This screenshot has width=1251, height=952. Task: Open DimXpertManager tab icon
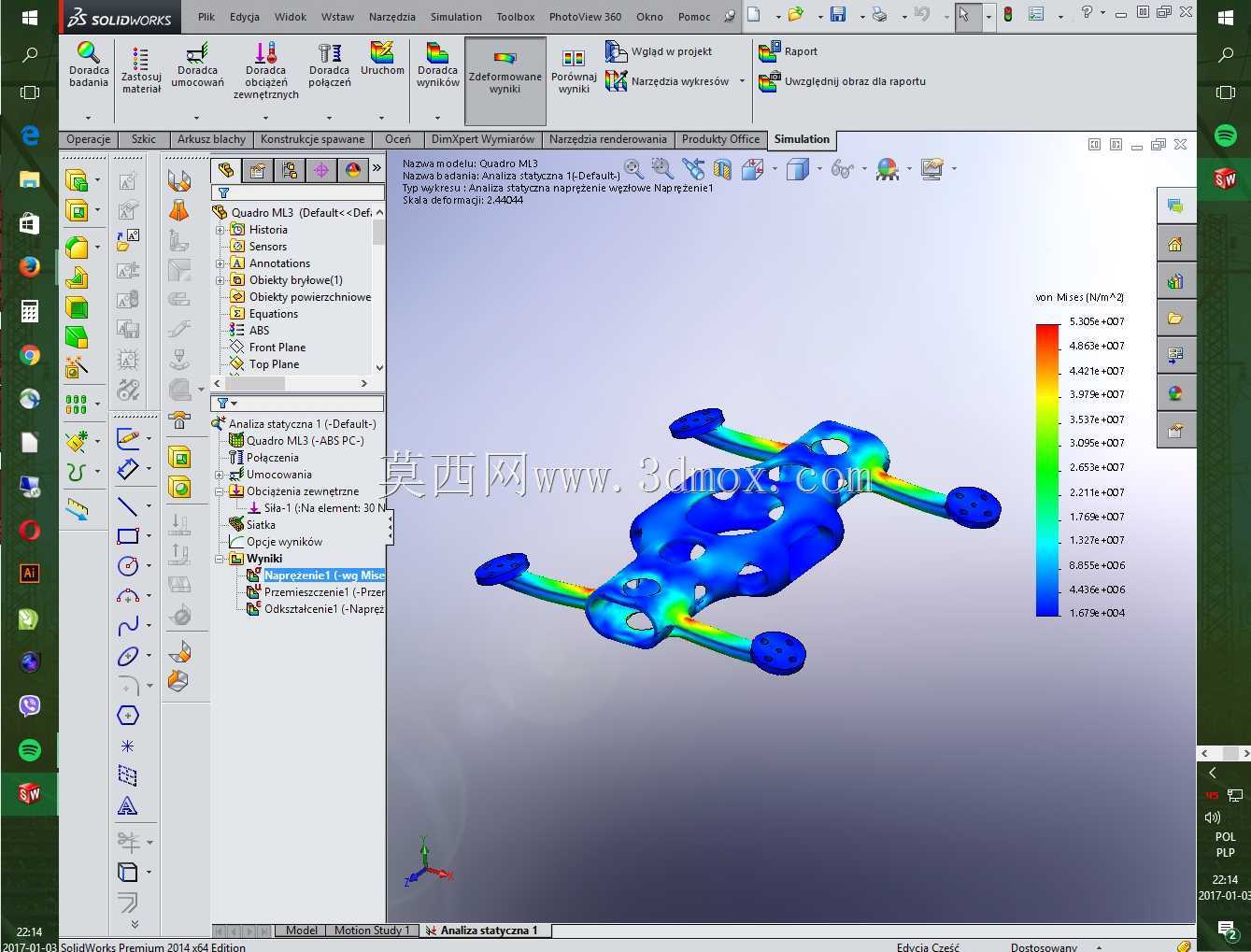click(x=320, y=170)
